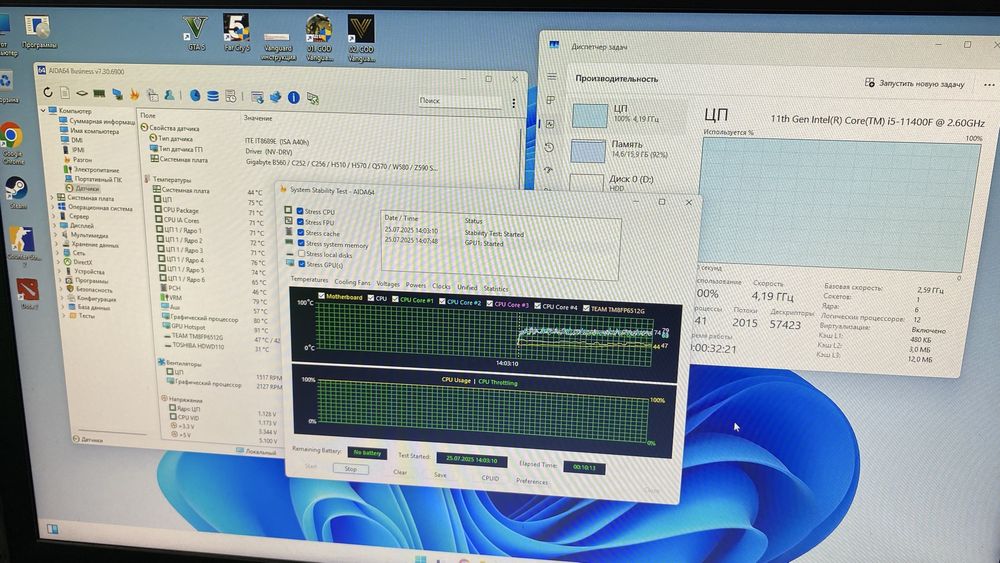Viewport: 1000px width, 563px height.
Task: Open the Программы desktop folder
Action: pyautogui.click(x=39, y=33)
